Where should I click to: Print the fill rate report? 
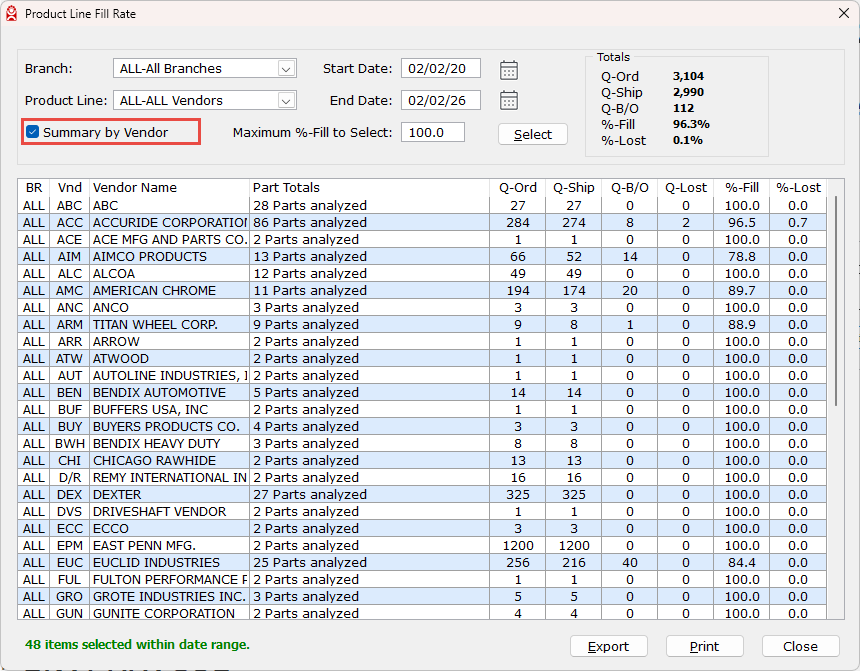704,646
